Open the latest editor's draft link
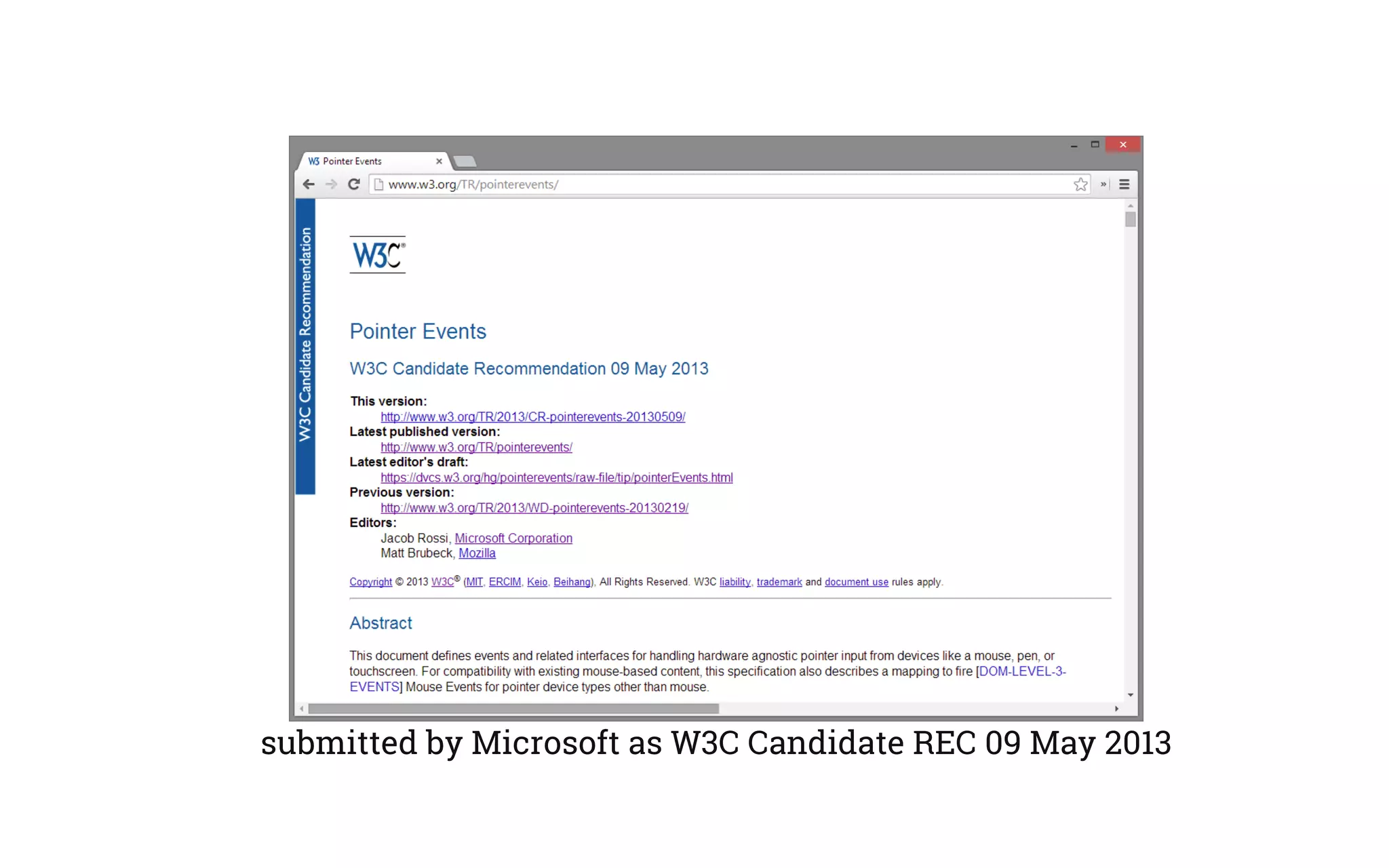The height and width of the screenshot is (868, 1389). coord(556,478)
